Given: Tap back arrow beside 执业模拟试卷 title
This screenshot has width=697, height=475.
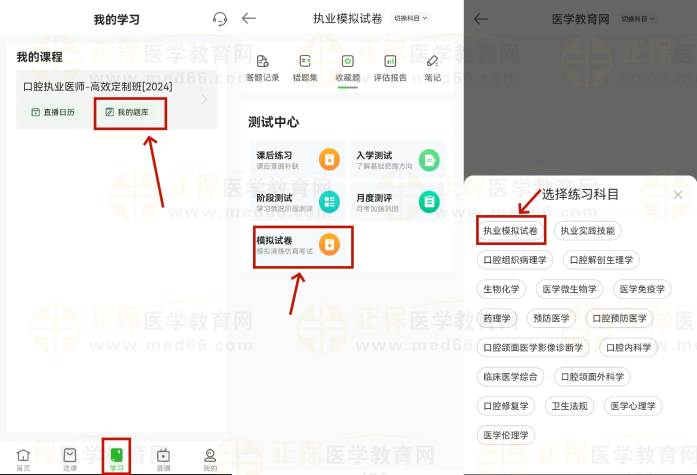Looking at the screenshot, I should pyautogui.click(x=249, y=18).
